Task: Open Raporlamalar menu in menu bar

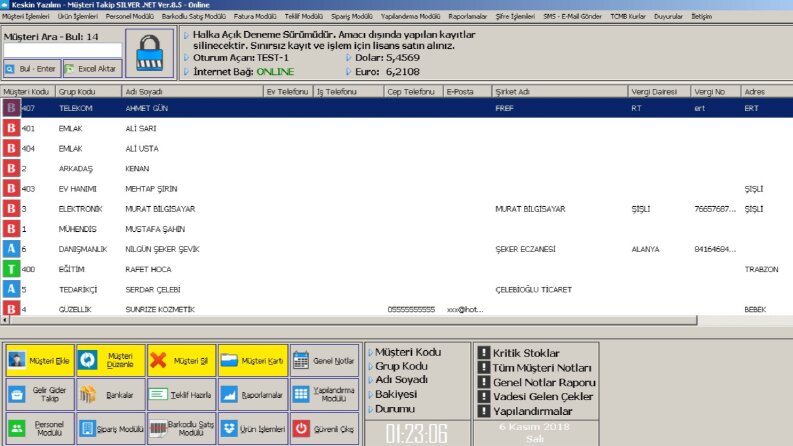Action: (467, 16)
